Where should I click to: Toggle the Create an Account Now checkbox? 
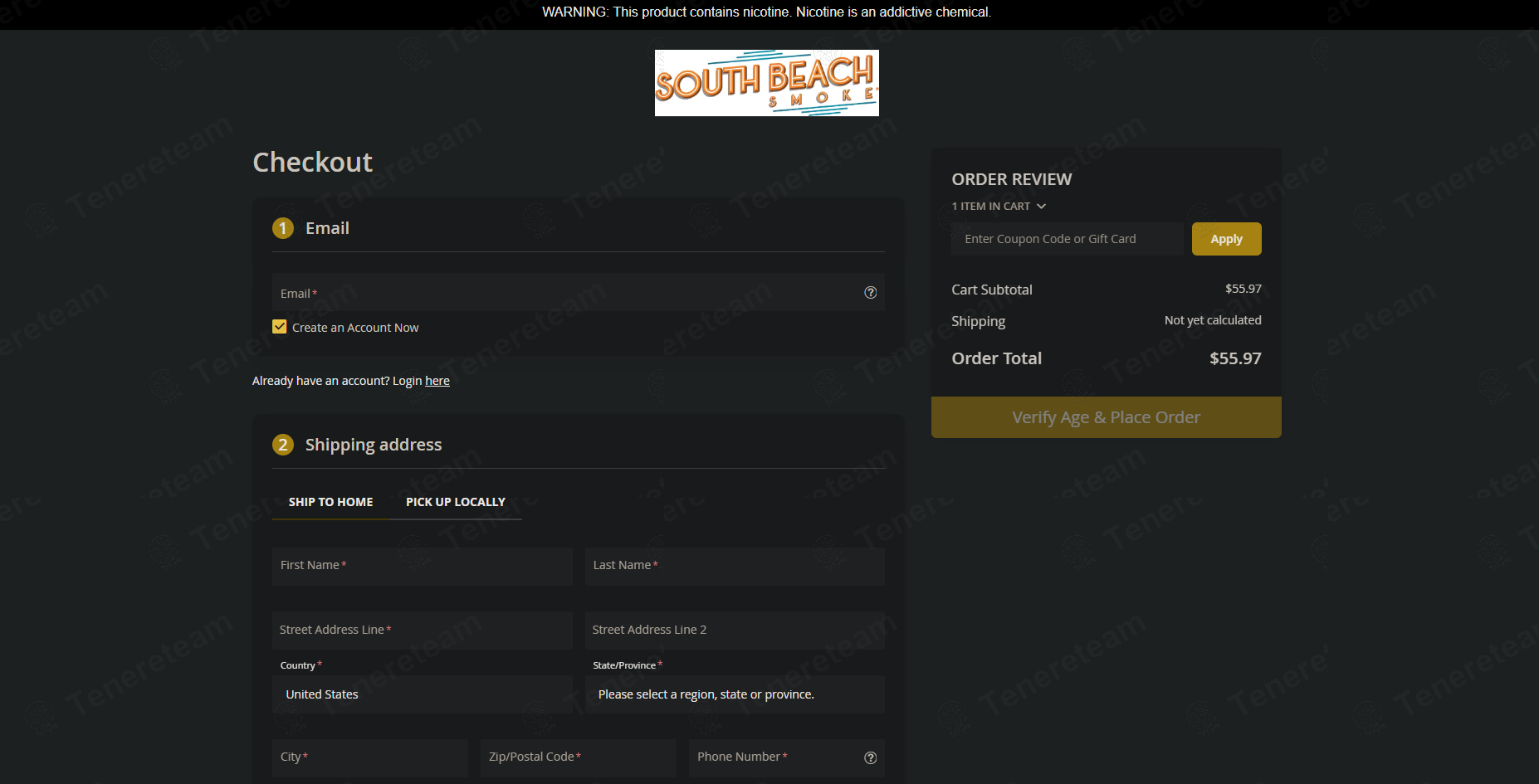280,327
